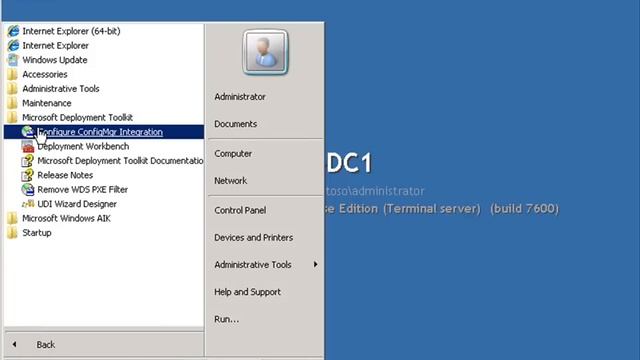Click the 32-bit Internet Explorer icon

[13, 45]
